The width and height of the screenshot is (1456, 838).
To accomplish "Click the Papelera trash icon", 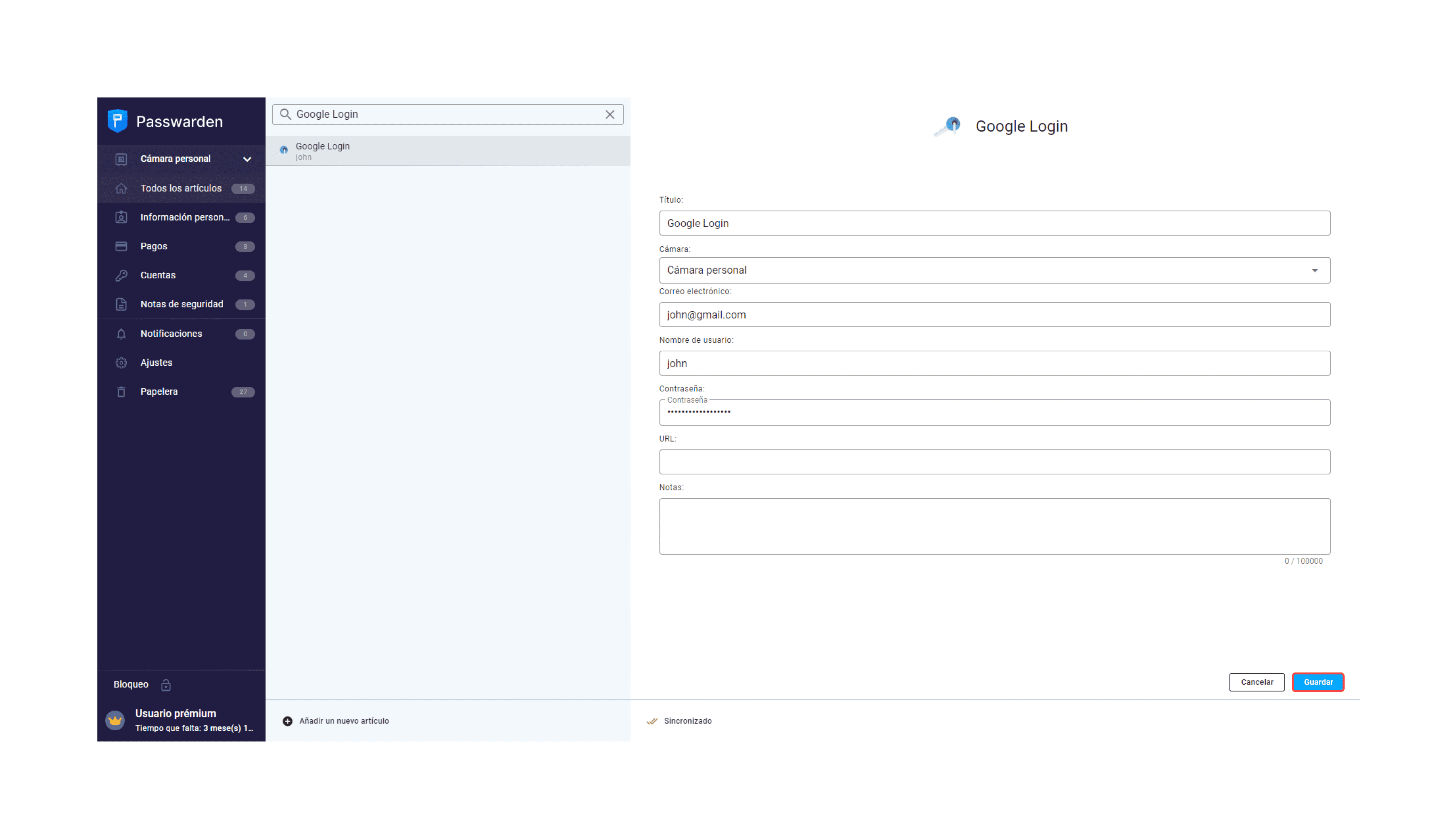I will (x=121, y=392).
